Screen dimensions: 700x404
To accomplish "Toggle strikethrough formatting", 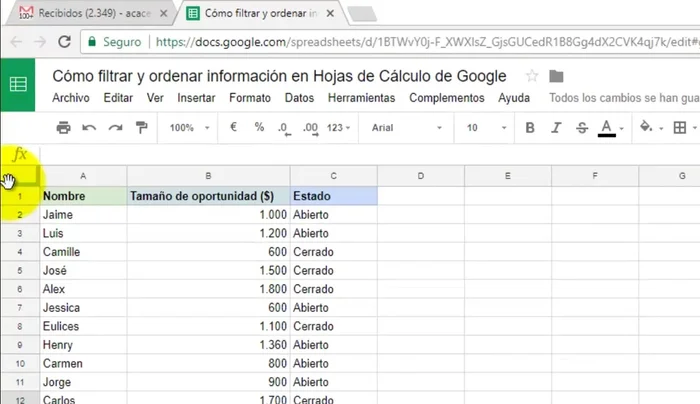I will click(582, 128).
